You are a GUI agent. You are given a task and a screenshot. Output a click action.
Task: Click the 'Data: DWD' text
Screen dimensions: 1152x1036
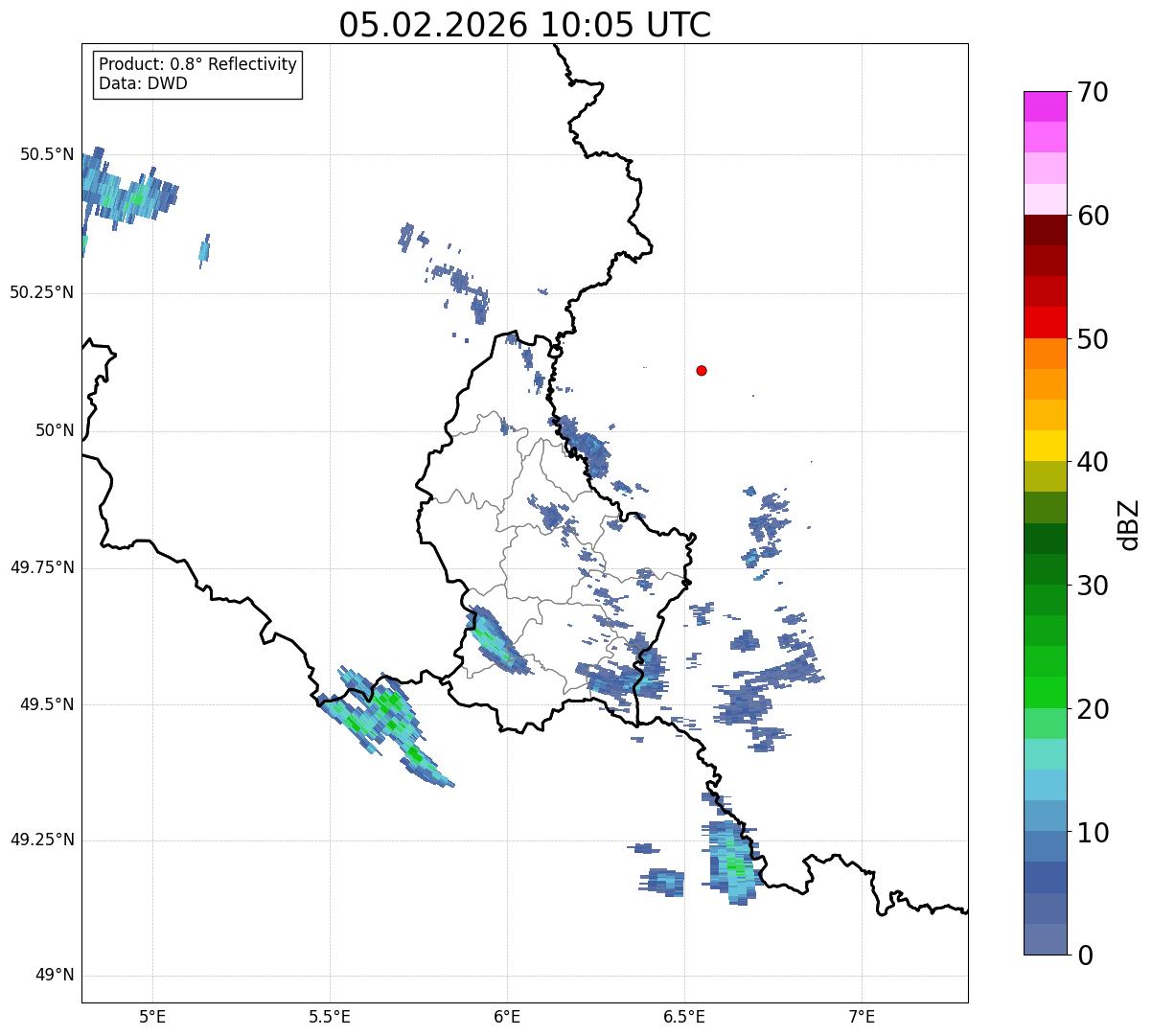point(143,83)
